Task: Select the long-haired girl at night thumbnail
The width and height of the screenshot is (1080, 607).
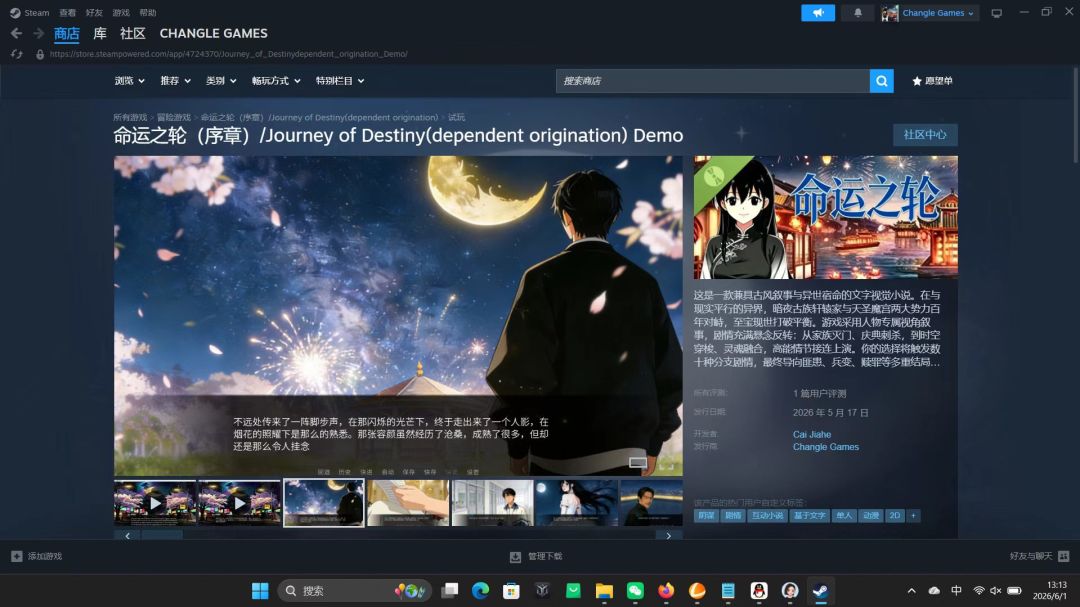Action: pyautogui.click(x=577, y=503)
